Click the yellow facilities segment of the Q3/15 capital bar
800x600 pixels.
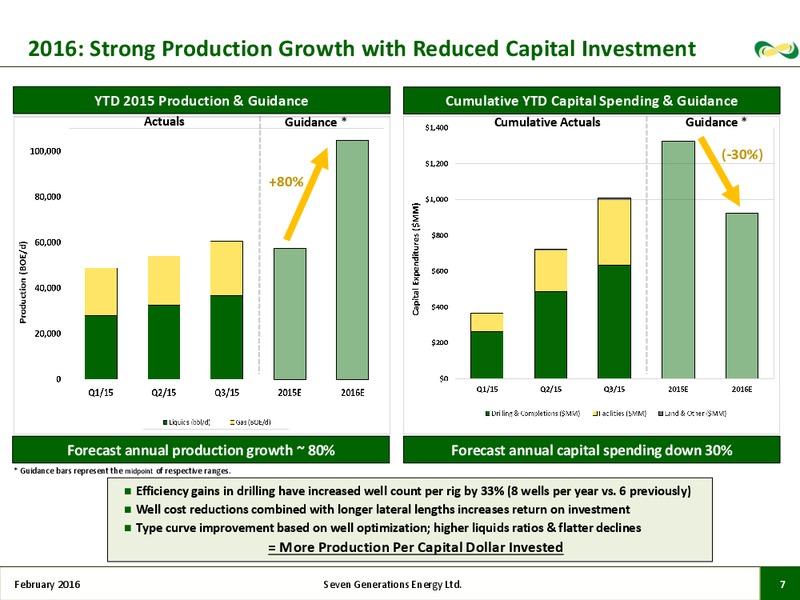(x=614, y=232)
